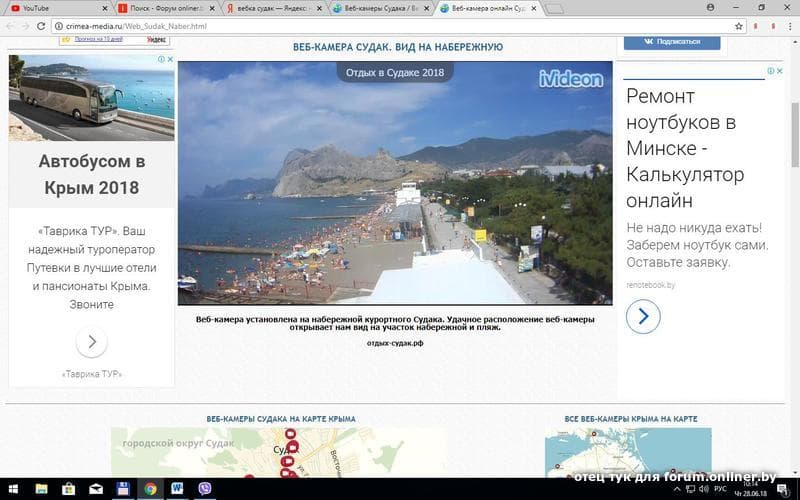Open the floppy disk app on the taskbar

(x=123, y=489)
